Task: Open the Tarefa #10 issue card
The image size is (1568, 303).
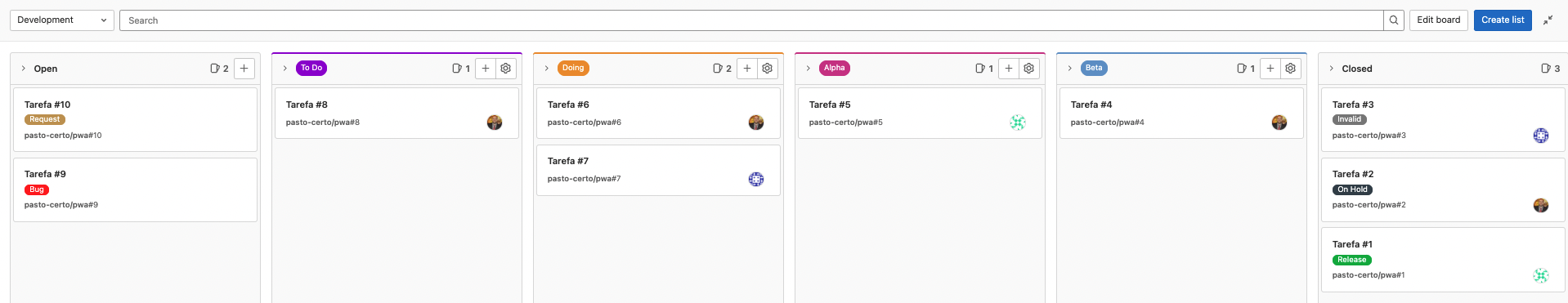Action: 136,119
